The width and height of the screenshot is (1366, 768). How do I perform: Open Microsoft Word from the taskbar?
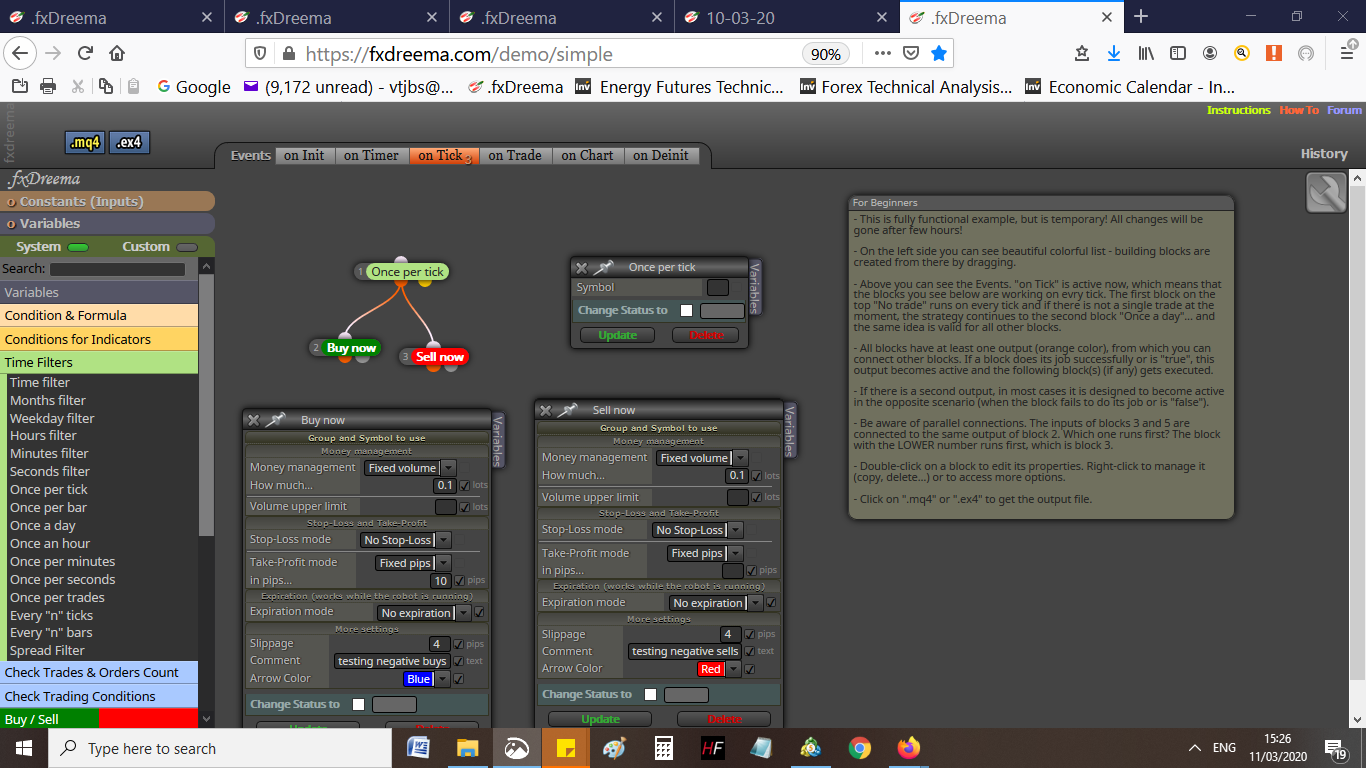pyautogui.click(x=419, y=748)
